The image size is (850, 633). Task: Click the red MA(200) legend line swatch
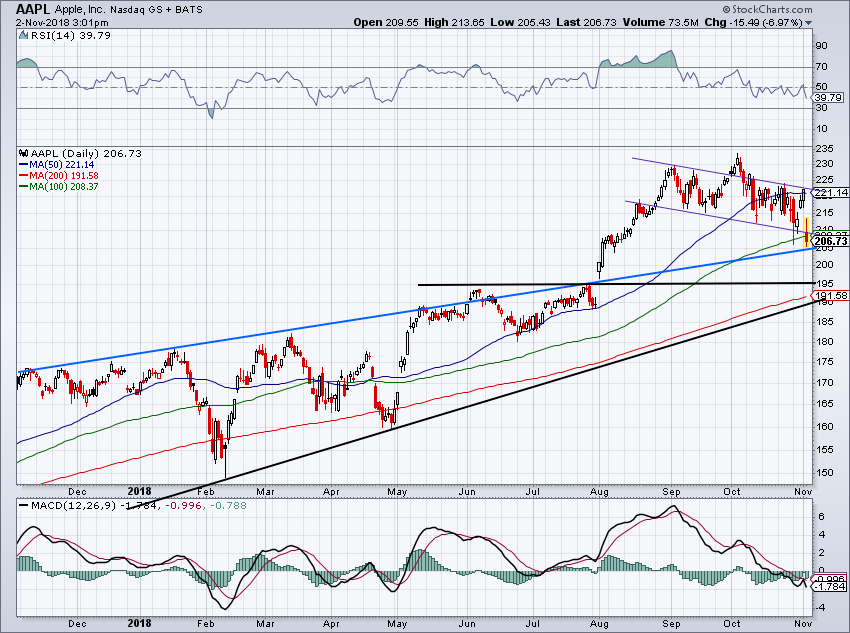coord(23,176)
